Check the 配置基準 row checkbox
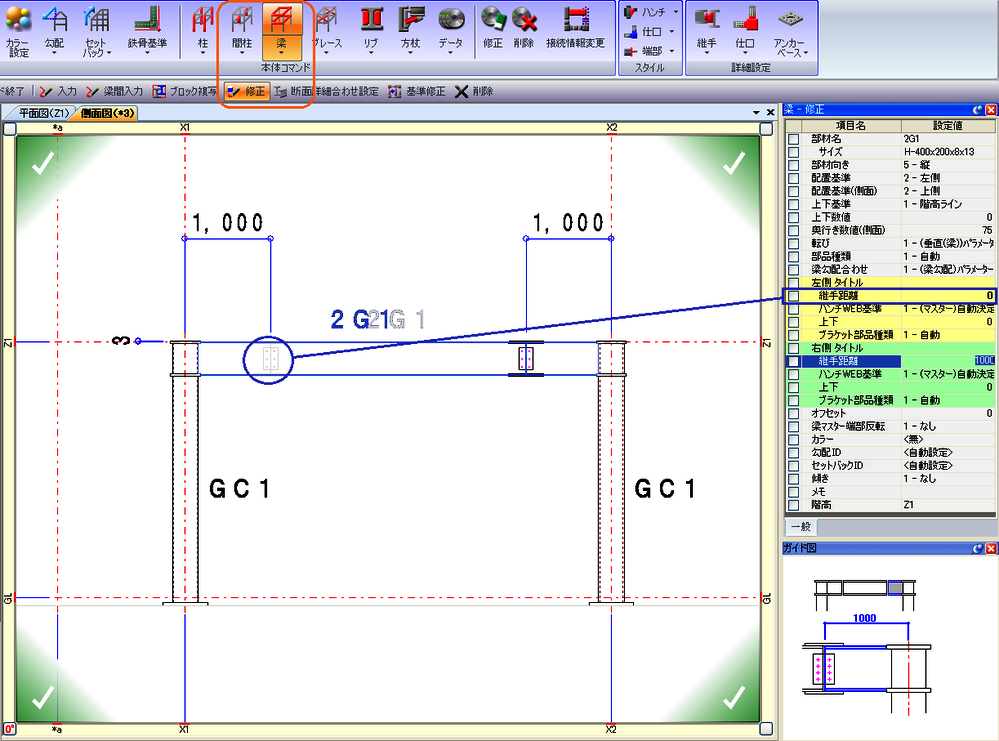Screen dimensions: 999x741 click(793, 178)
